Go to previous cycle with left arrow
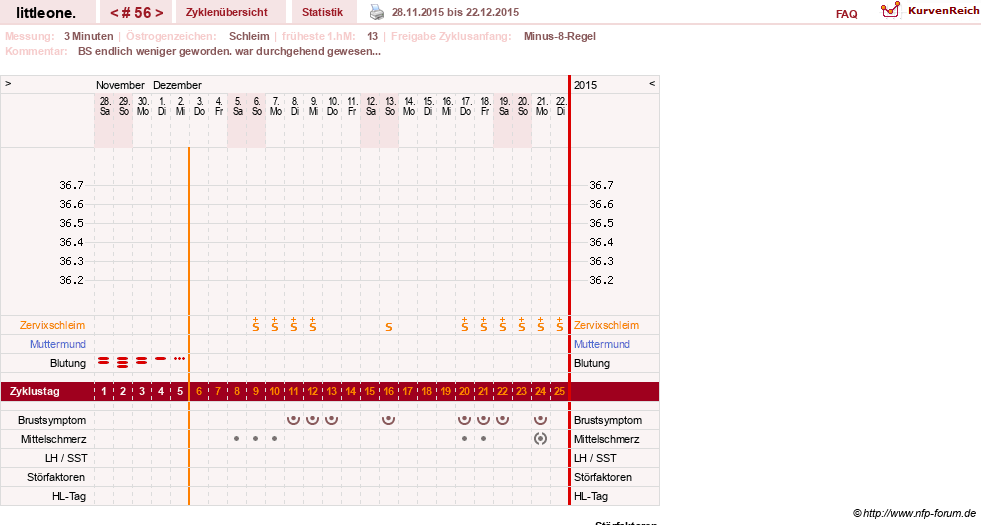The image size is (981, 525). 114,13
